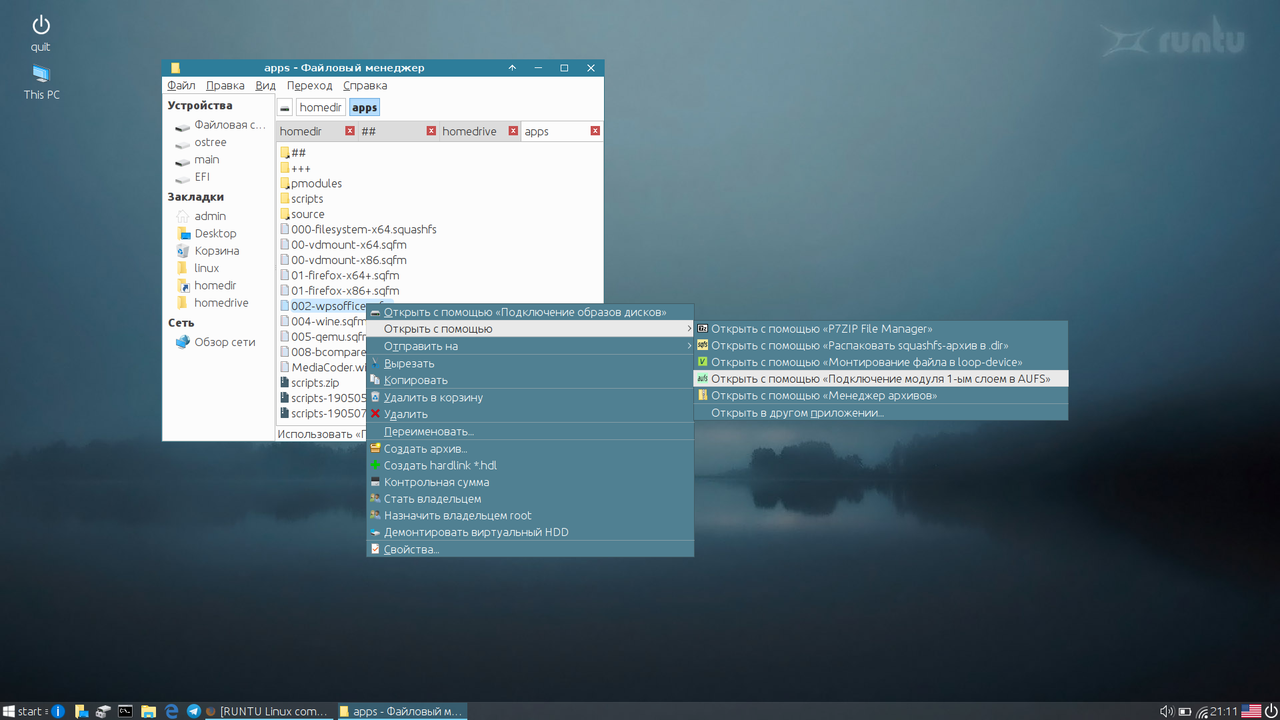Open the Справка menu
Screen dimensions: 1280x720
point(365,86)
